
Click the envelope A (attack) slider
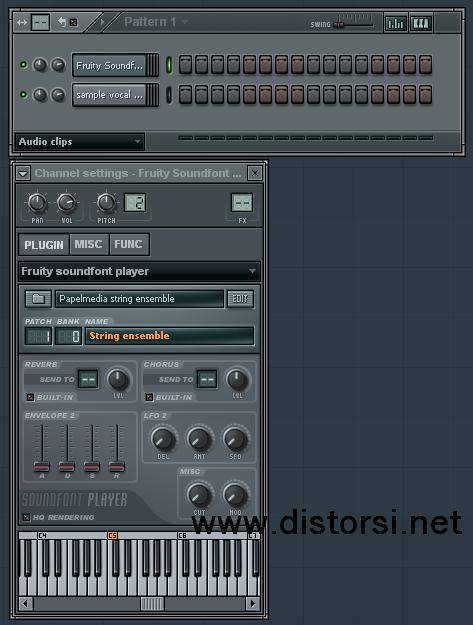click(42, 466)
